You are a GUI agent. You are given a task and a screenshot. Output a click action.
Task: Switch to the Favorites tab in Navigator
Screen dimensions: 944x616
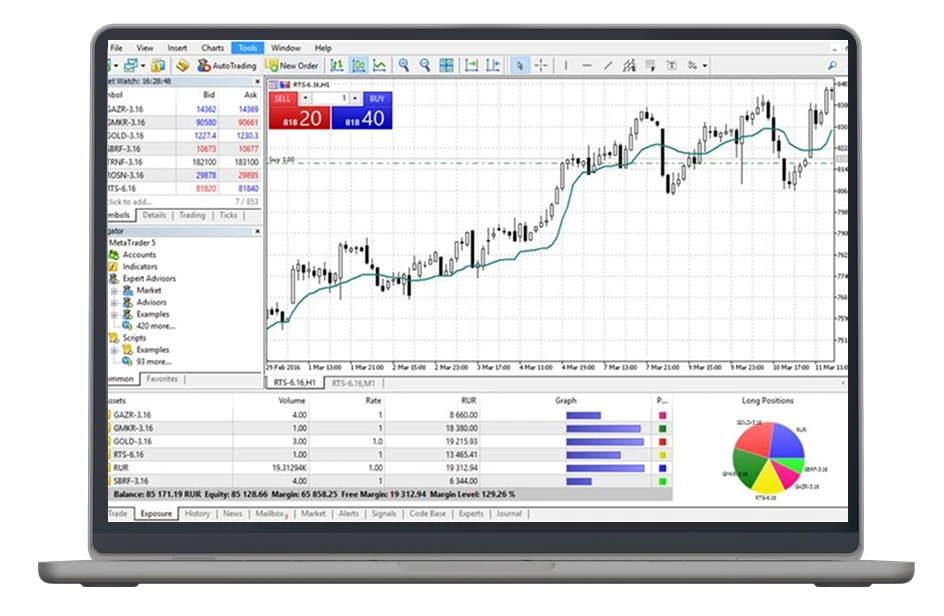(162, 379)
